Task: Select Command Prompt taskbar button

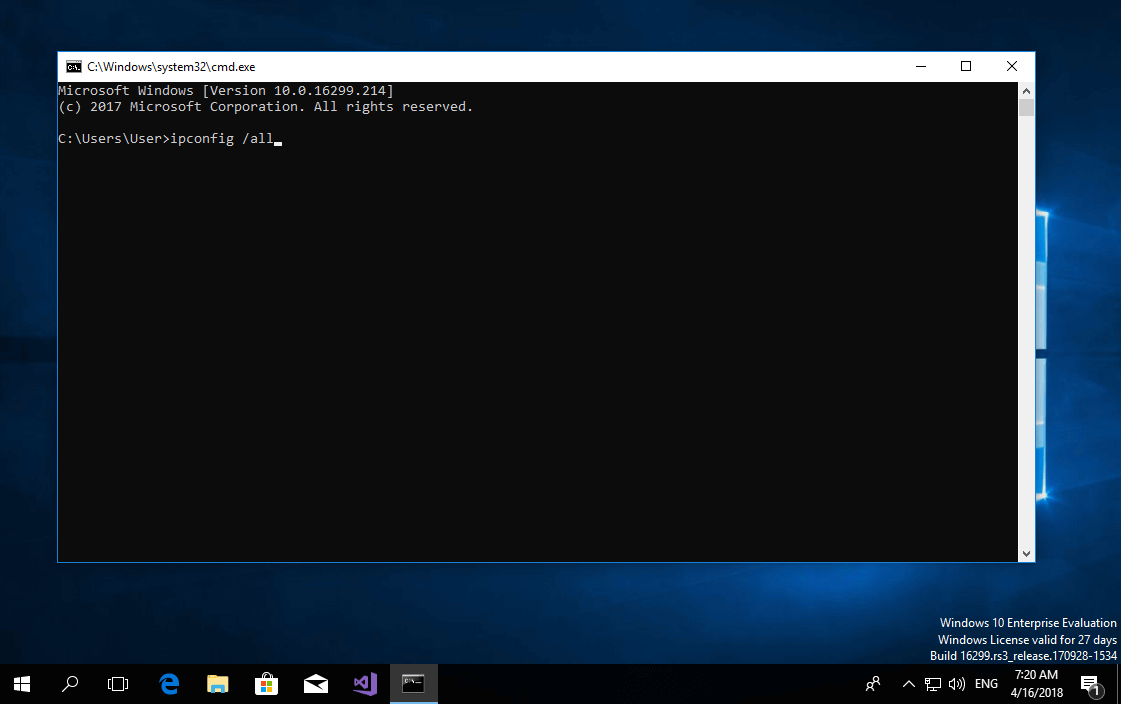Action: 413,684
